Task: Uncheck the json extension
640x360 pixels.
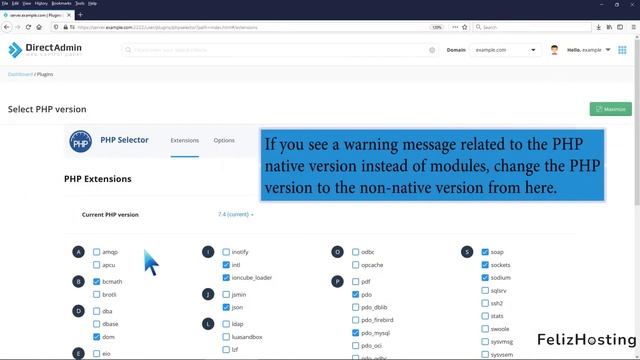Action: [x=226, y=307]
